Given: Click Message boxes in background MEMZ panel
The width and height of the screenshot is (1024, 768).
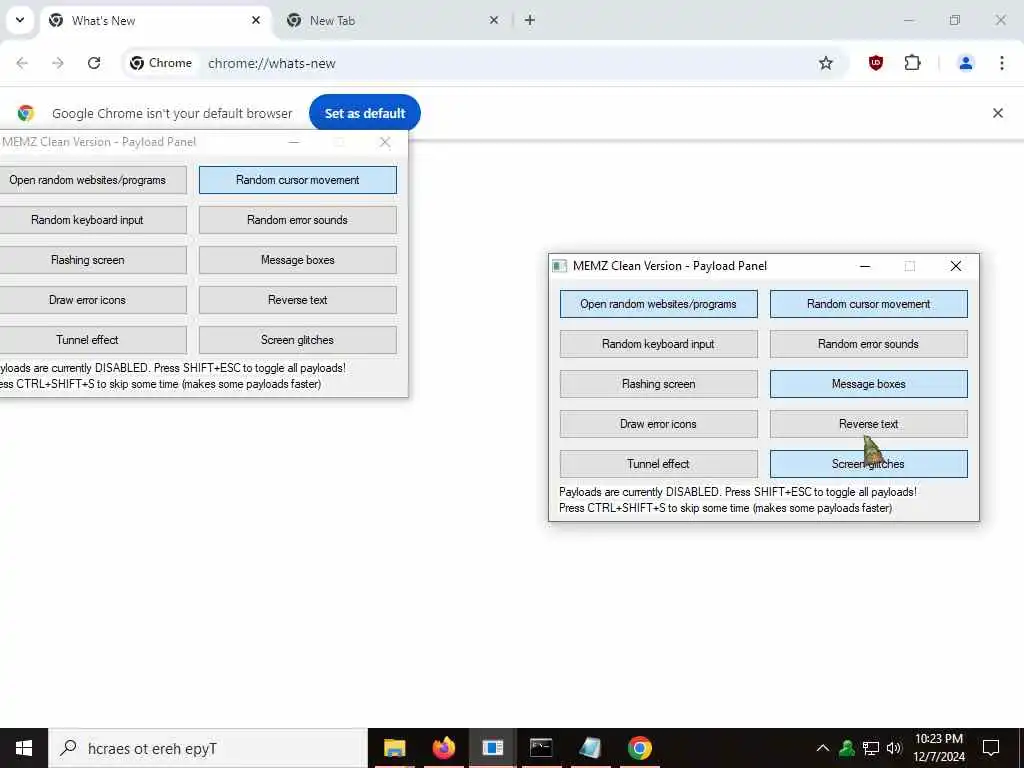Looking at the screenshot, I should (298, 260).
